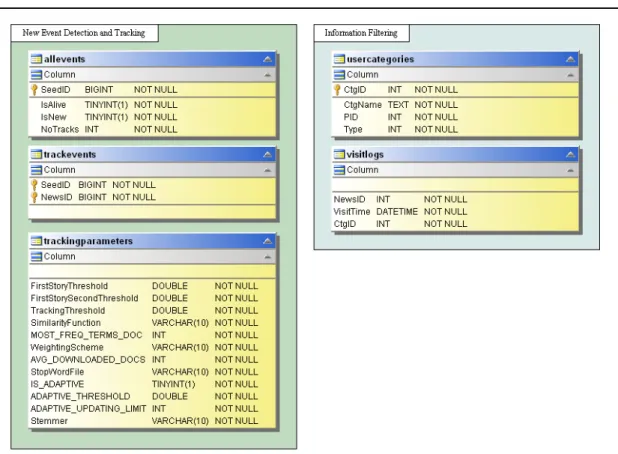618x454 pixels.
Task: Click the Column icon in trackevents
Action: point(36,170)
